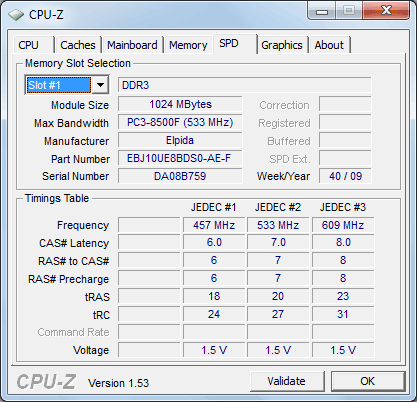The height and width of the screenshot is (402, 417).
Task: Click the JEDEC #3 voltage 1.5 V cell
Action: pos(343,350)
